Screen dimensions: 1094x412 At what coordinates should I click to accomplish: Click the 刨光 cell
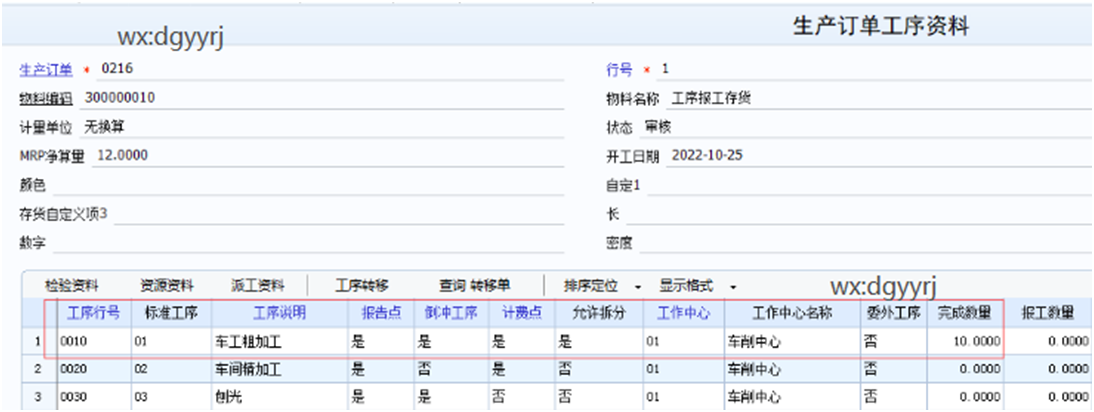point(280,397)
